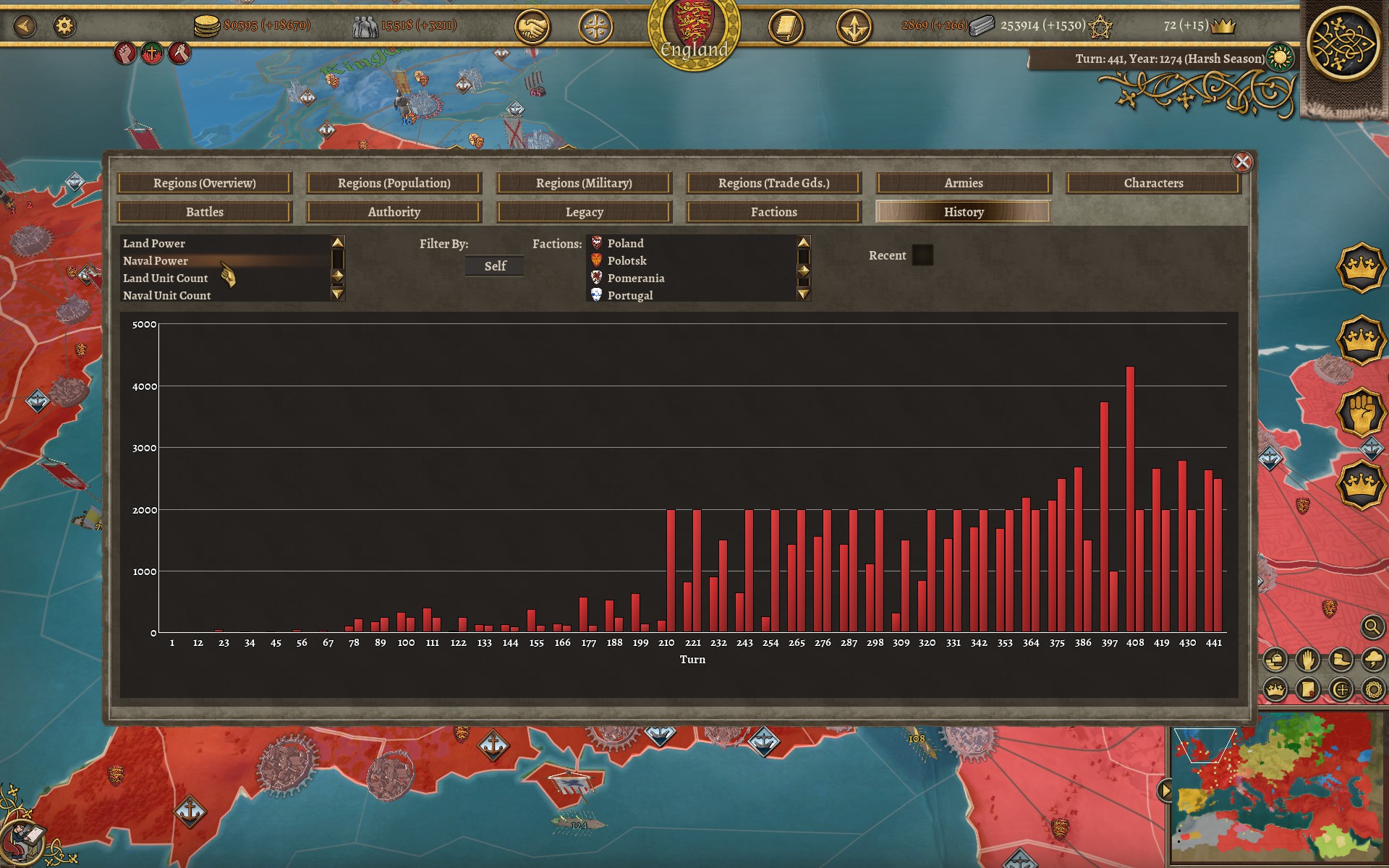Click the back arrow icon at top bar
The image size is (1389, 868).
click(25, 26)
